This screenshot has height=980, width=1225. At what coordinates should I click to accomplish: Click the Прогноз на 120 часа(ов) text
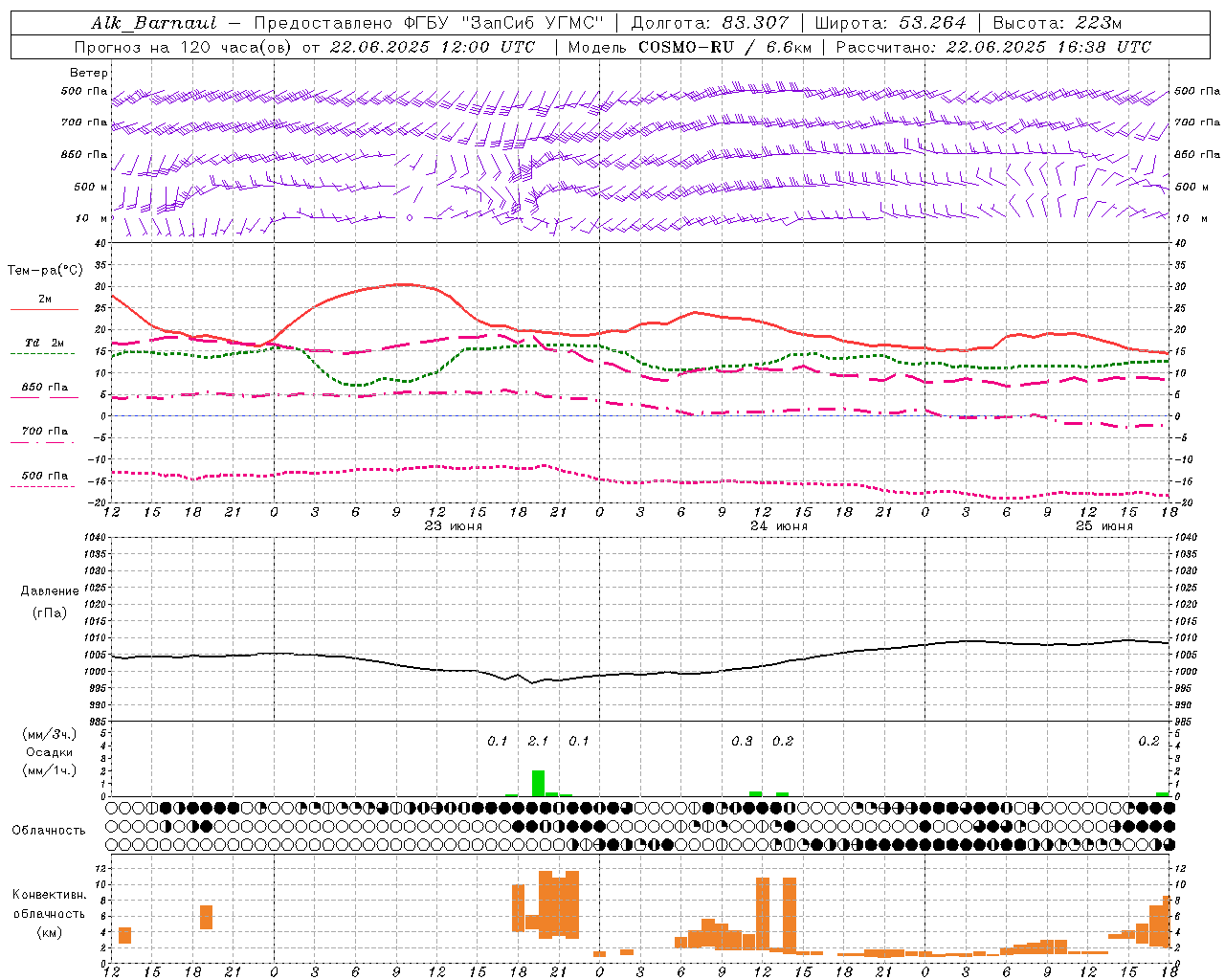(x=185, y=47)
